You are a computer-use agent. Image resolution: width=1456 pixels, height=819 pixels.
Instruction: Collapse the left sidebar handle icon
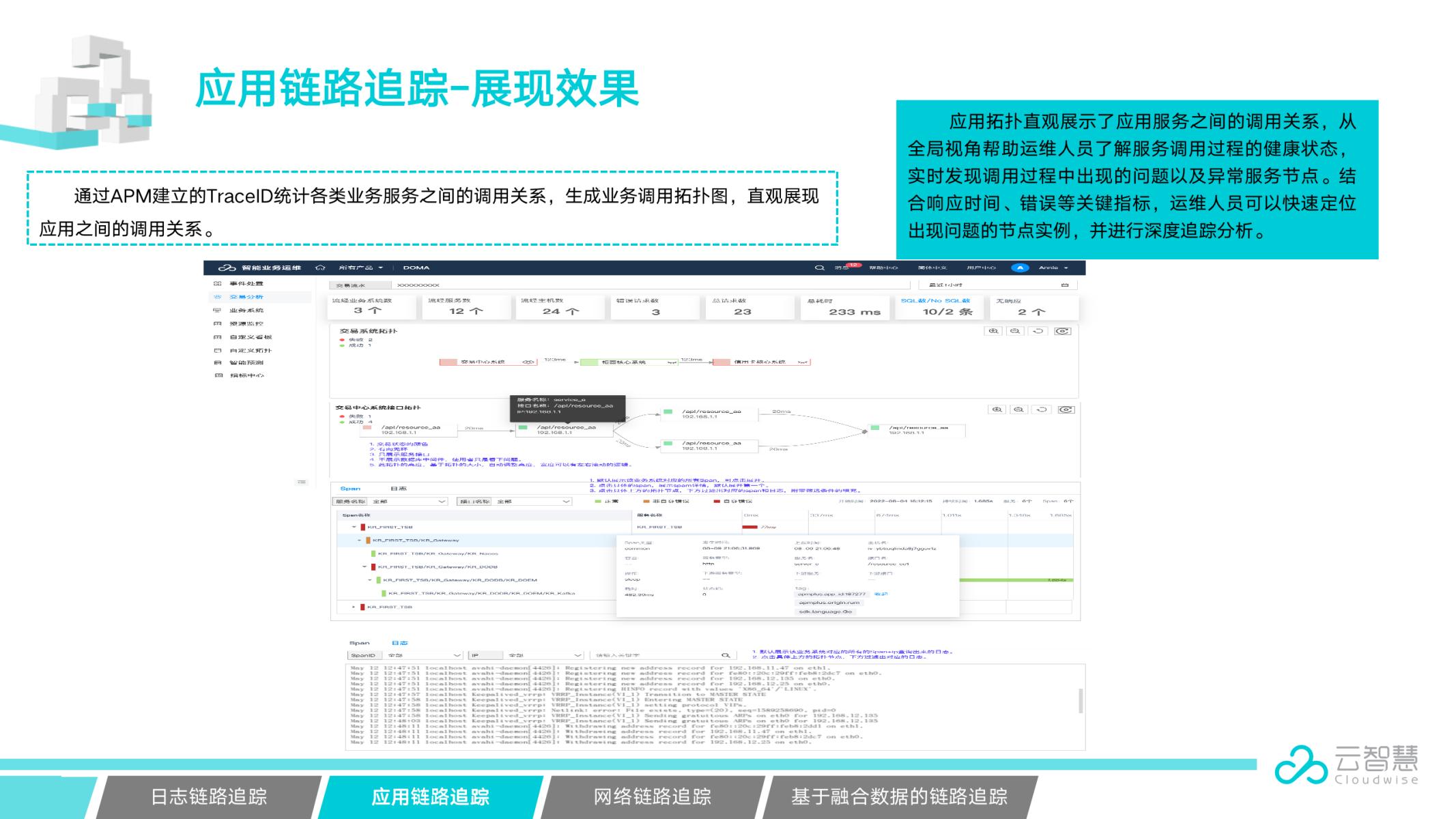tap(302, 482)
